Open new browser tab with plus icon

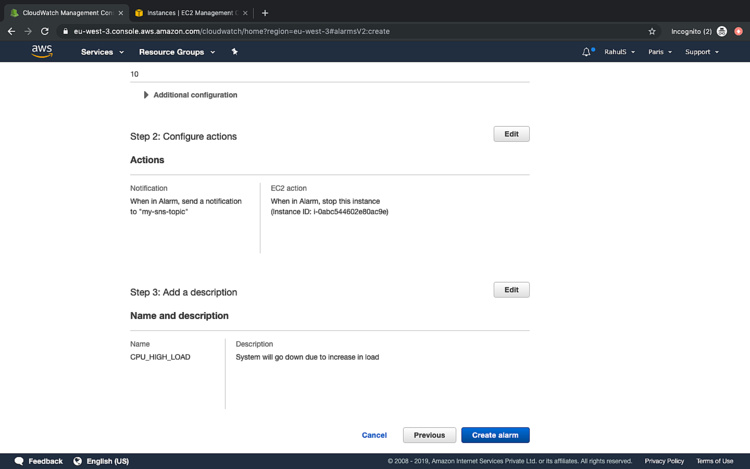[x=265, y=13]
